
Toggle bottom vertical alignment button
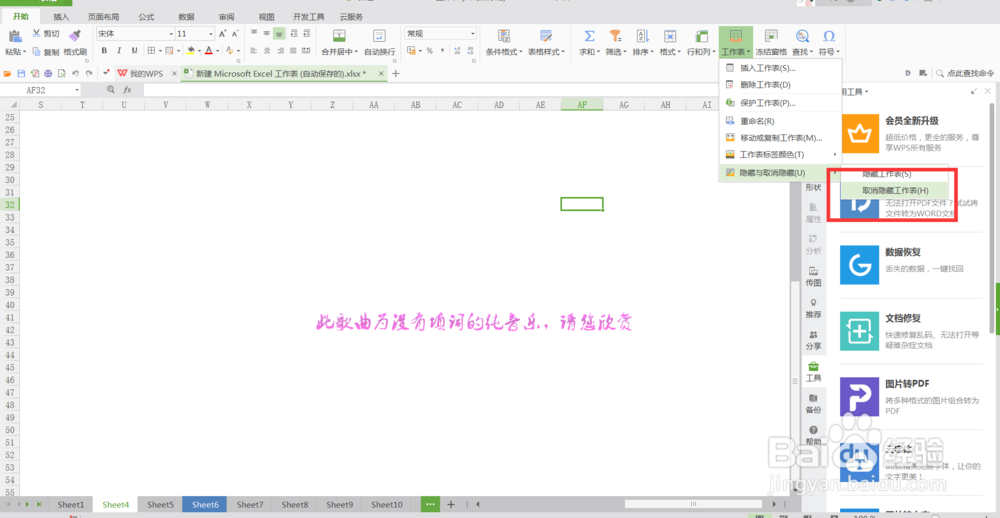pyautogui.click(x=280, y=33)
